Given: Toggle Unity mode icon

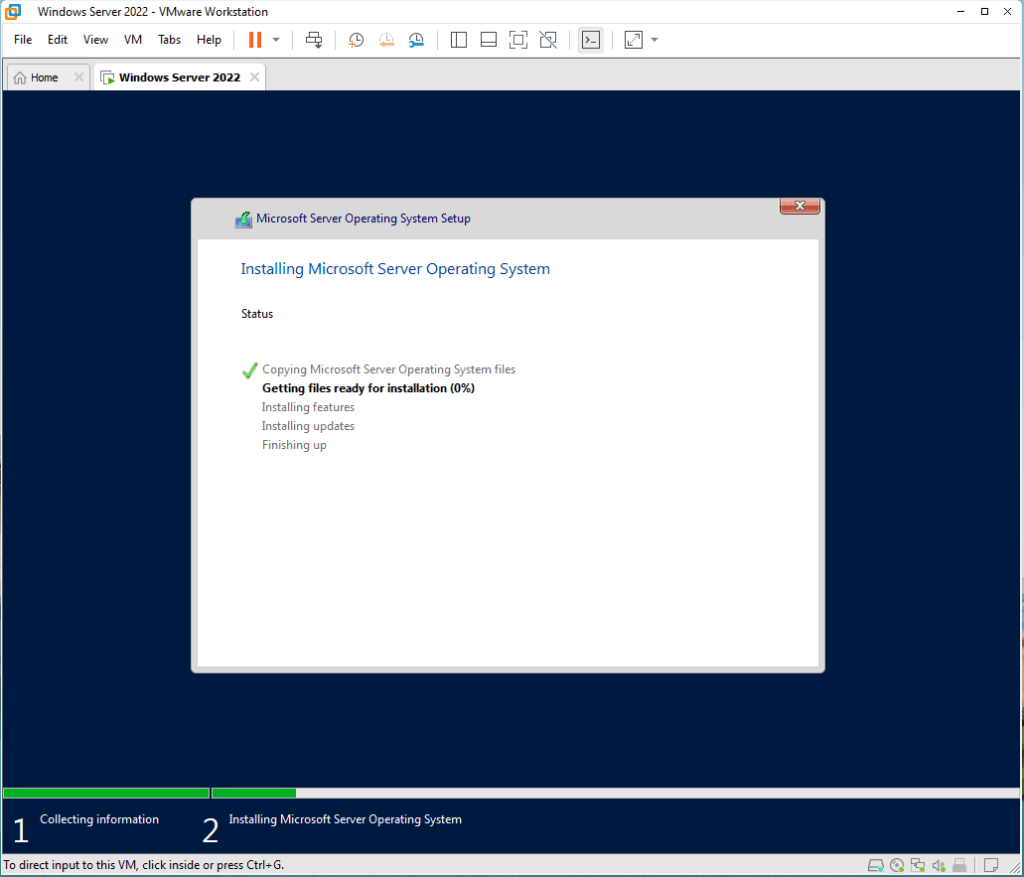Looking at the screenshot, I should [x=548, y=40].
